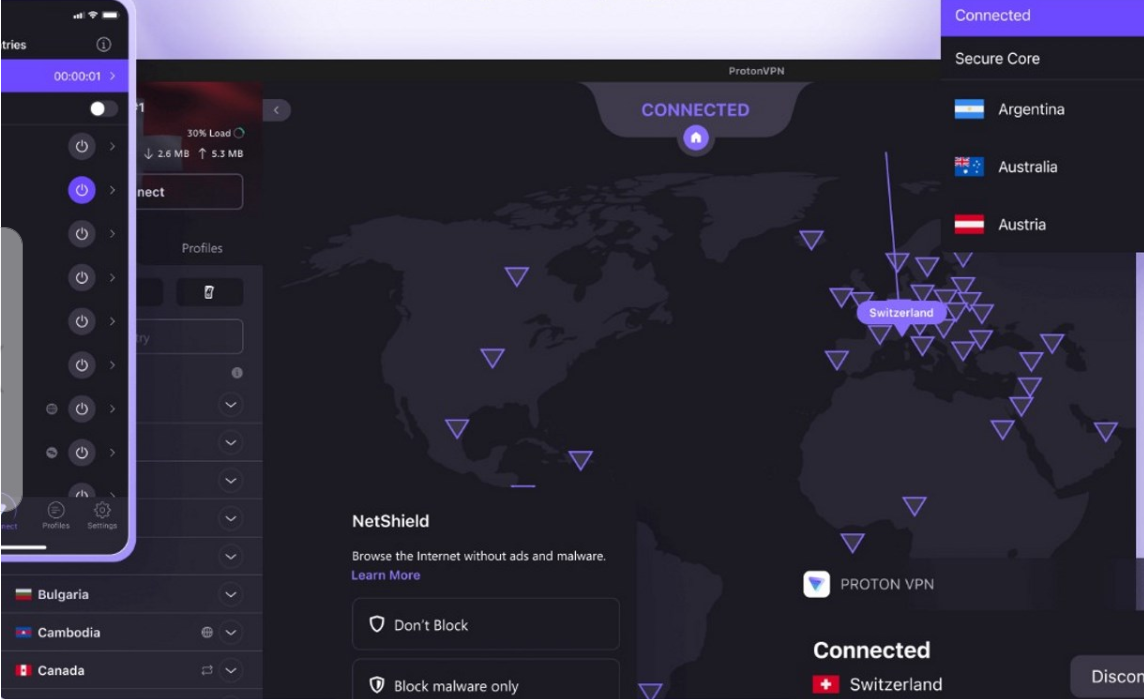Switch to the Profiles tab in desktop sidebar
This screenshot has width=1144, height=699.
click(x=202, y=248)
